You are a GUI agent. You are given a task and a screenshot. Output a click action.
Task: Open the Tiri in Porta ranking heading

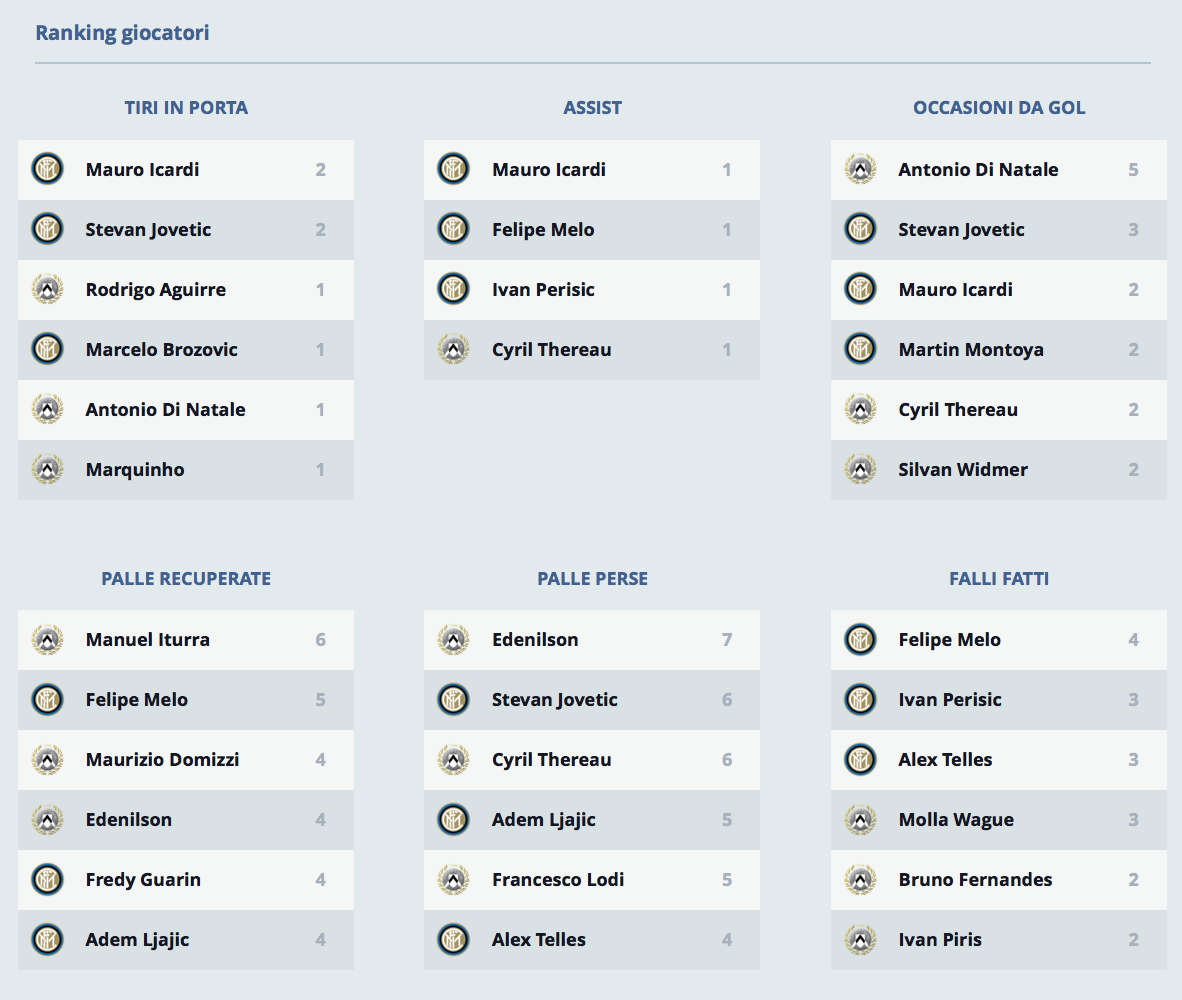pyautogui.click(x=186, y=108)
